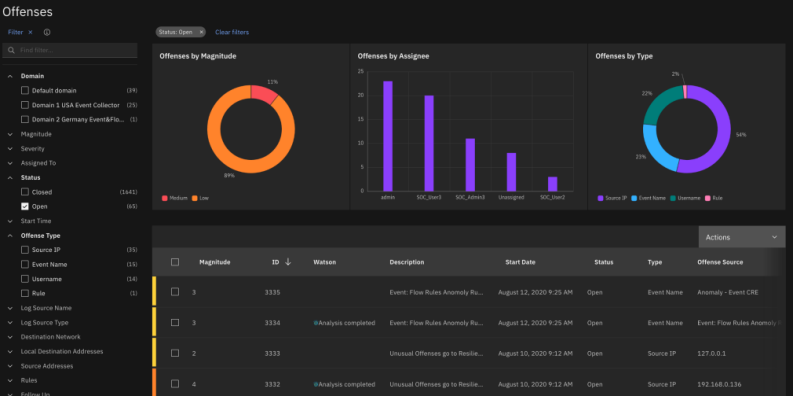Click the SOC_User2 bar in Assignee chart
The width and height of the screenshot is (793, 396).
coord(552,184)
